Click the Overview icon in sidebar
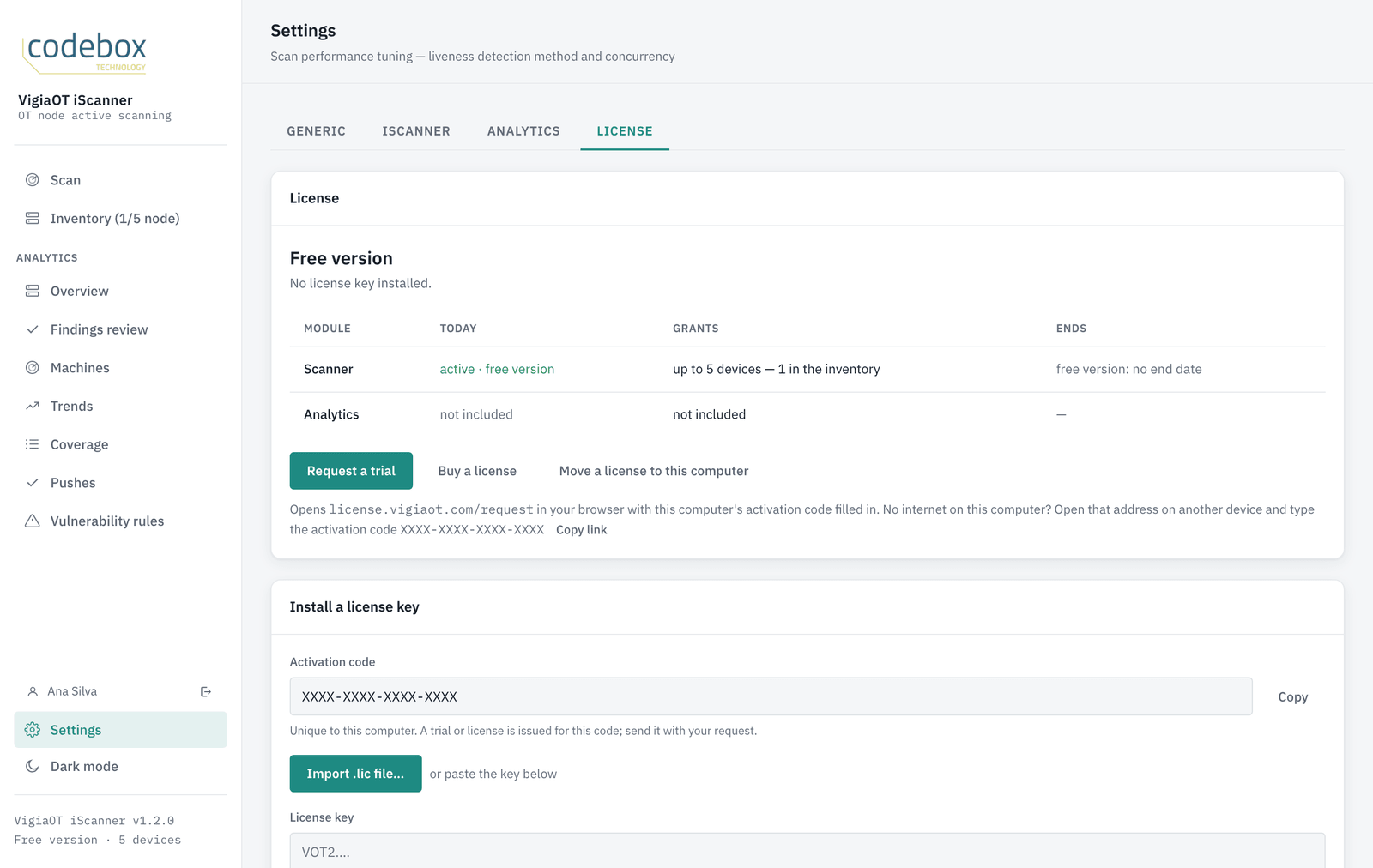Image resolution: width=1373 pixels, height=868 pixels. (x=33, y=291)
